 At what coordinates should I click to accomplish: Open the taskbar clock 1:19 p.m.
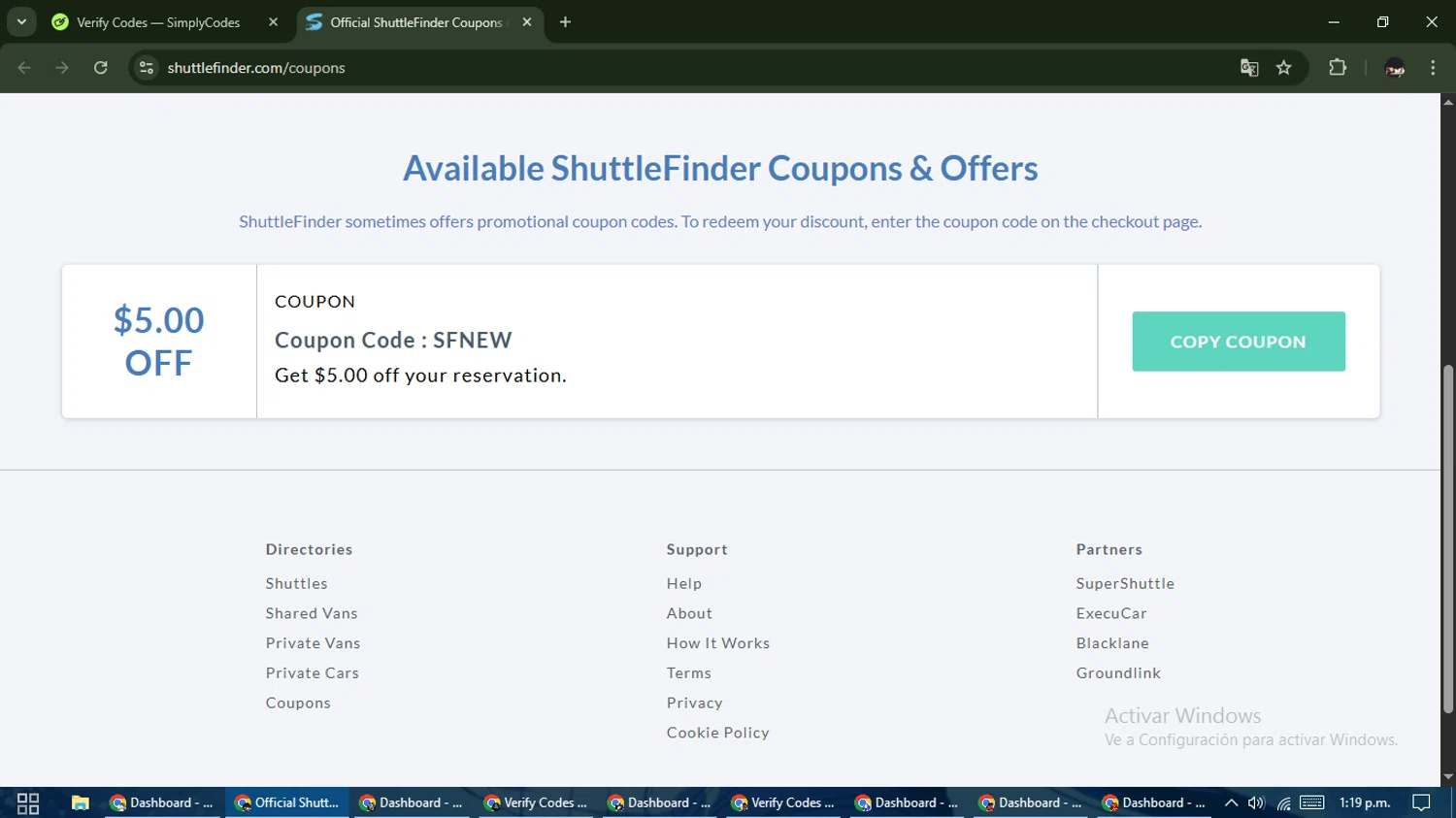pos(1365,802)
